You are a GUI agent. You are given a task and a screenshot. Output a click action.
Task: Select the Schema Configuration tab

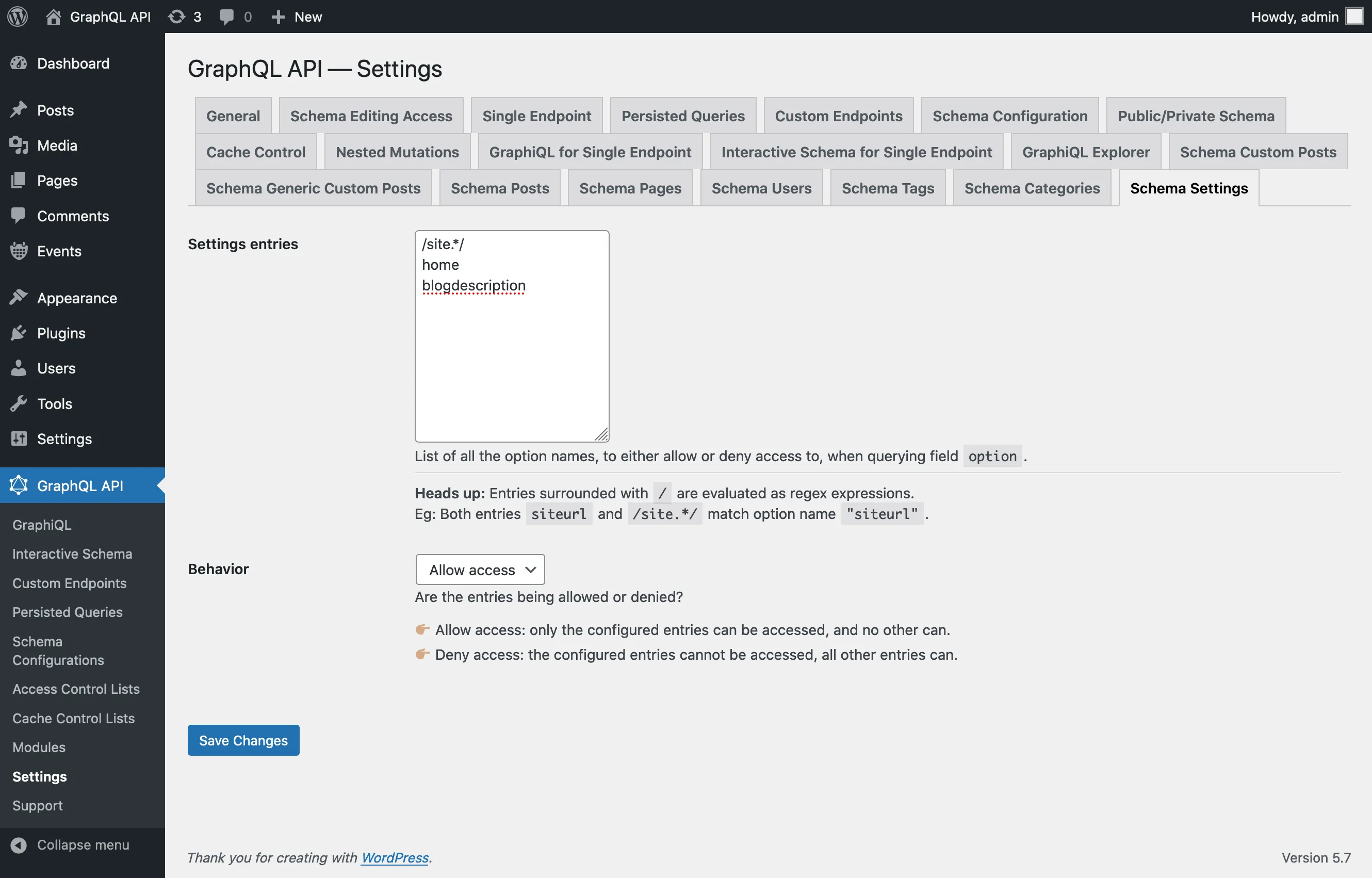pyautogui.click(x=1009, y=116)
